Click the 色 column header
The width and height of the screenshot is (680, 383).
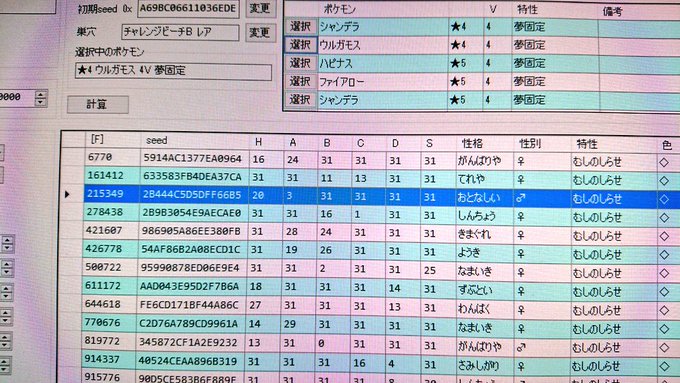(668, 145)
